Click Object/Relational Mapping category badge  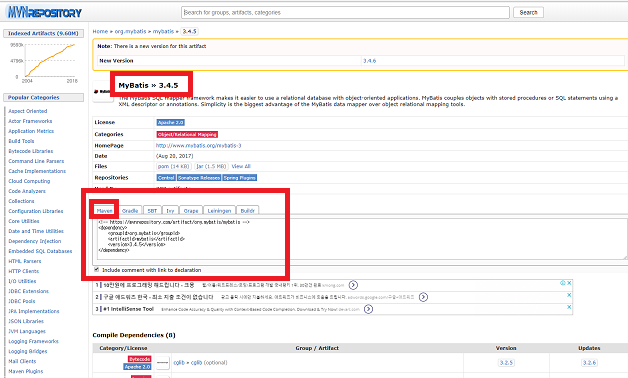[x=187, y=135]
